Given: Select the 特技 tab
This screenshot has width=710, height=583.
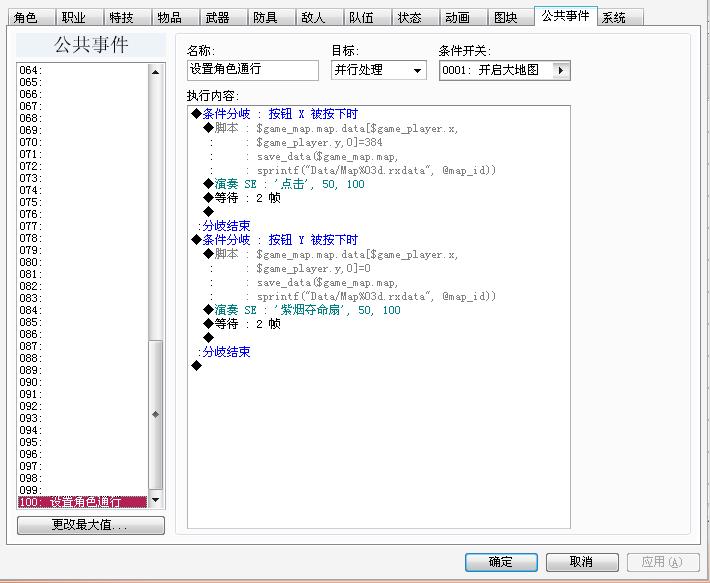Looking at the screenshot, I should (x=127, y=17).
